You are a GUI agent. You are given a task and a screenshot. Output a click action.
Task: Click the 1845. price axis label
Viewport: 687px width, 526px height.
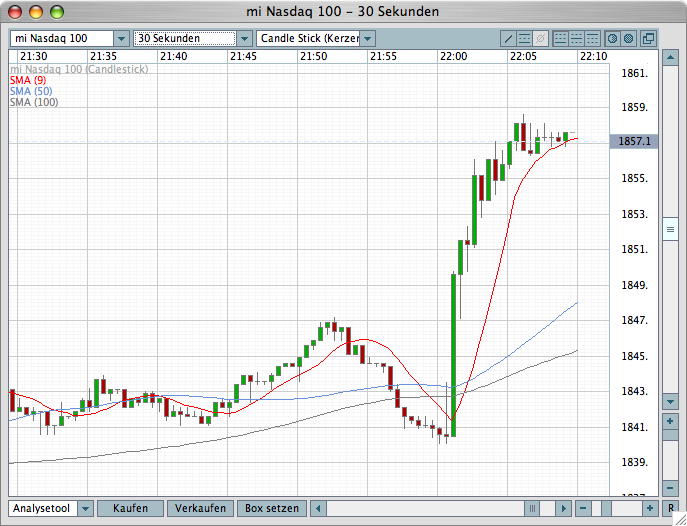634,356
